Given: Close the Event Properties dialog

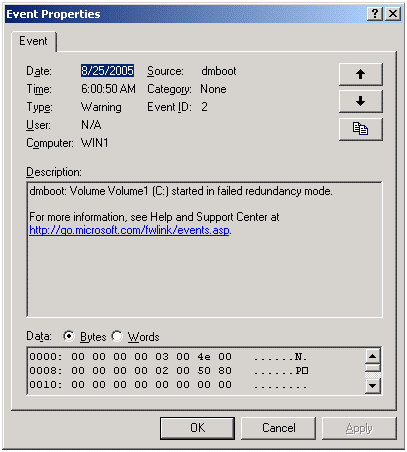Looking at the screenshot, I should (x=393, y=14).
